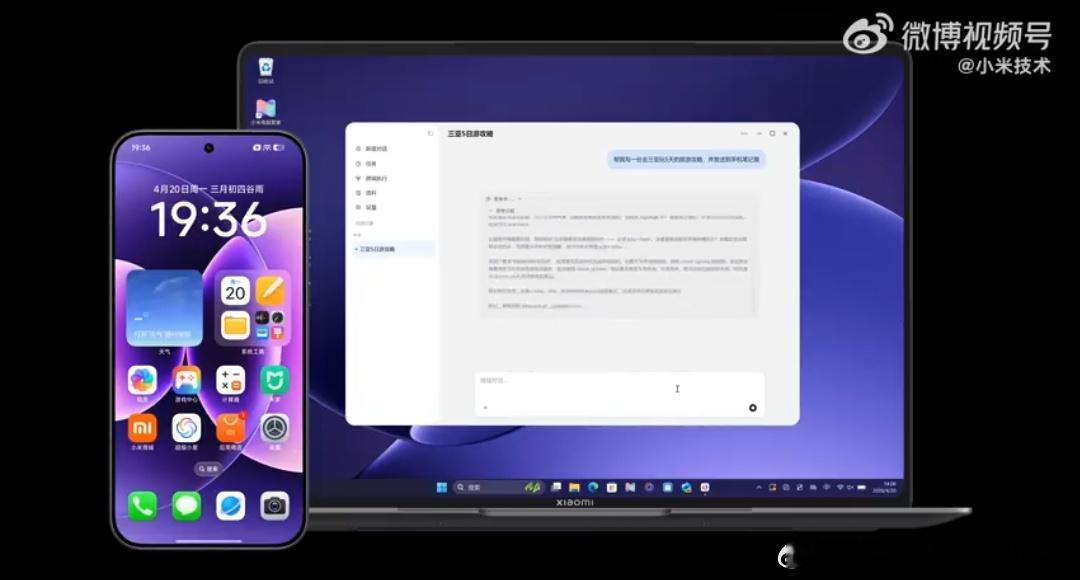
Task: Collapse the chat app sidebar panel icon
Action: (430, 134)
